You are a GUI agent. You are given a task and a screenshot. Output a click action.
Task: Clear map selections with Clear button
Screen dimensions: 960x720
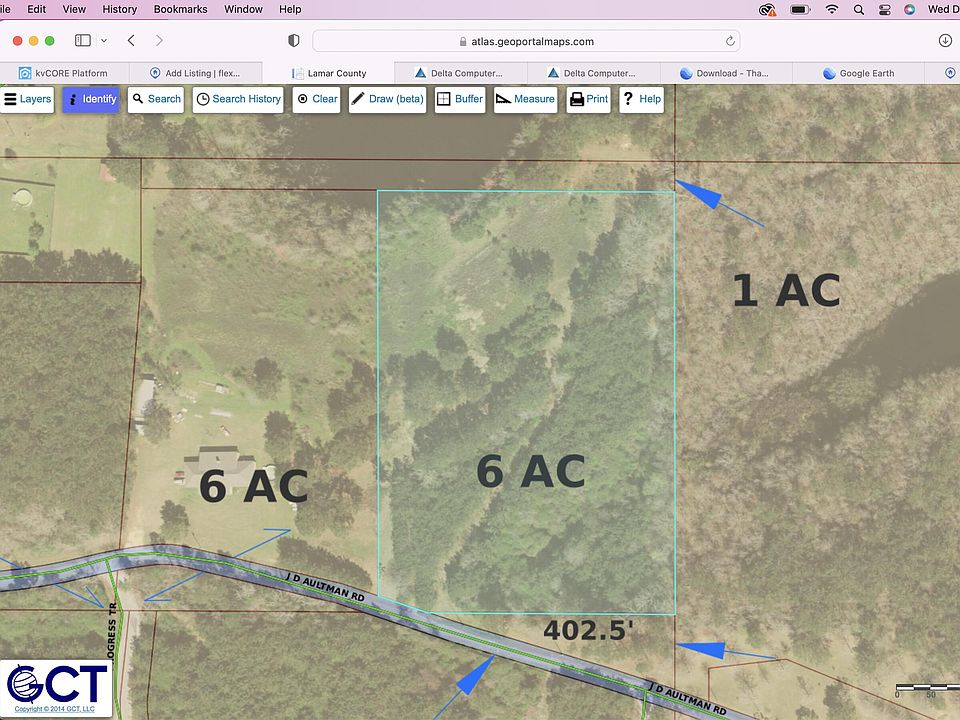click(316, 99)
